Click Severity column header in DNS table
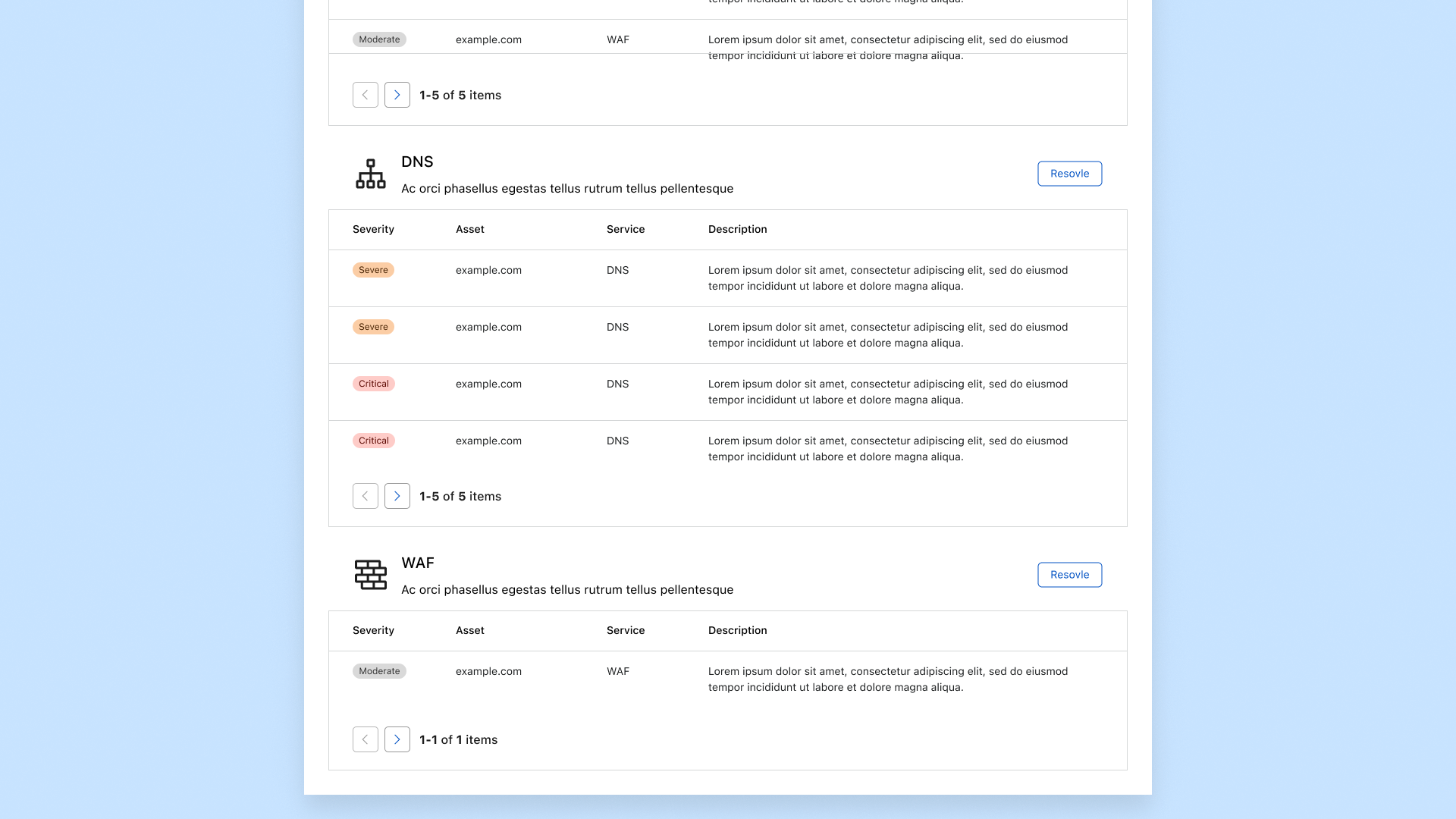Image resolution: width=1456 pixels, height=819 pixels. 373,229
